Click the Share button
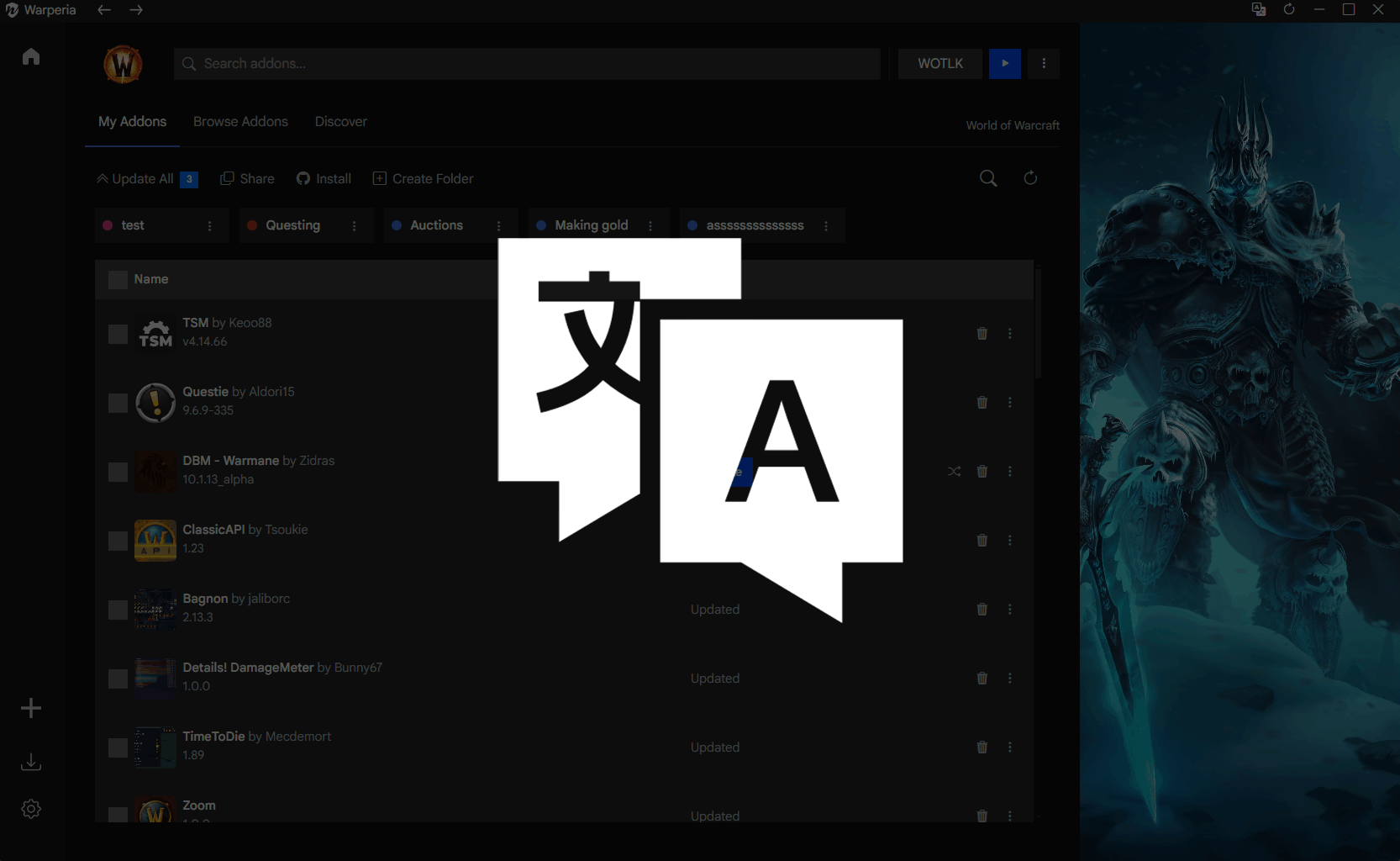Viewport: 1400px width, 861px height. click(247, 179)
